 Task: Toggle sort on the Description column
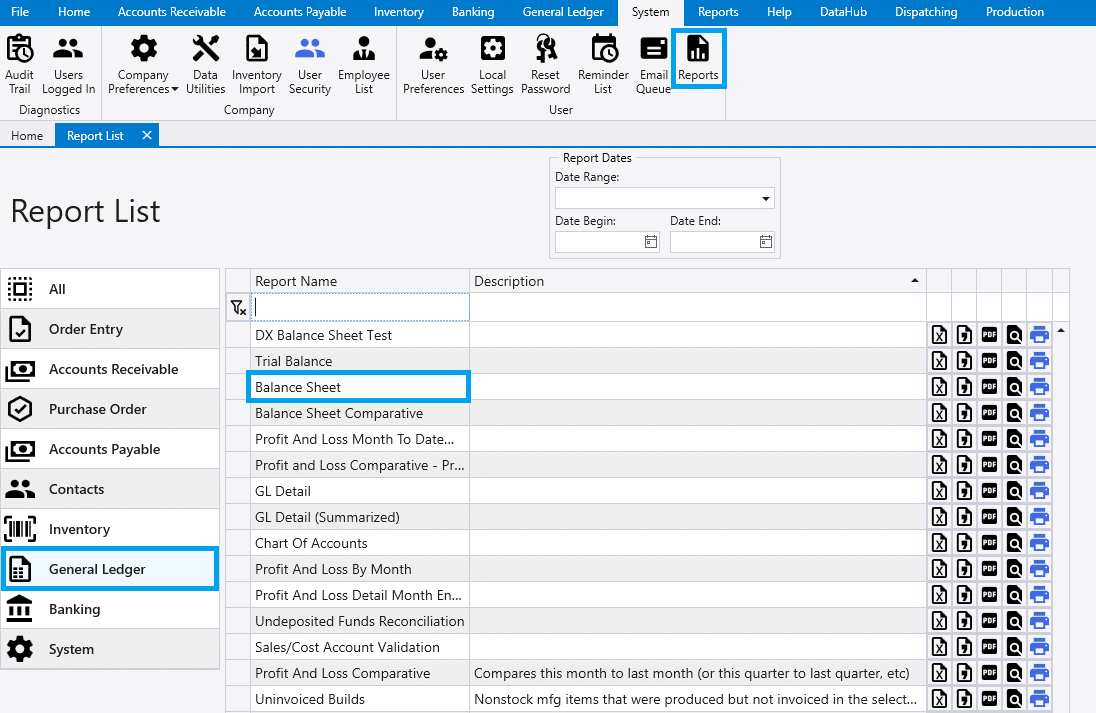[698, 281]
